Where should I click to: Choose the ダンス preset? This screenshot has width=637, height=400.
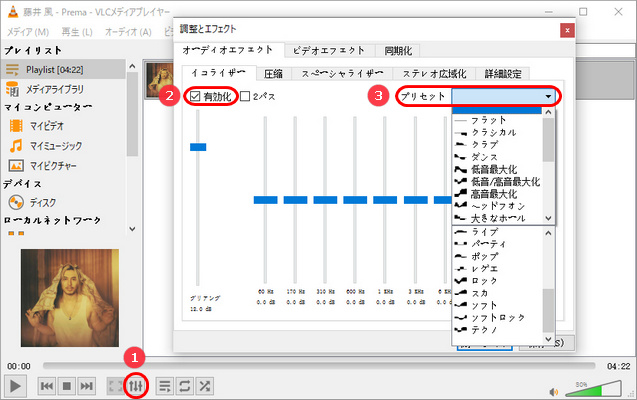click(x=497, y=157)
